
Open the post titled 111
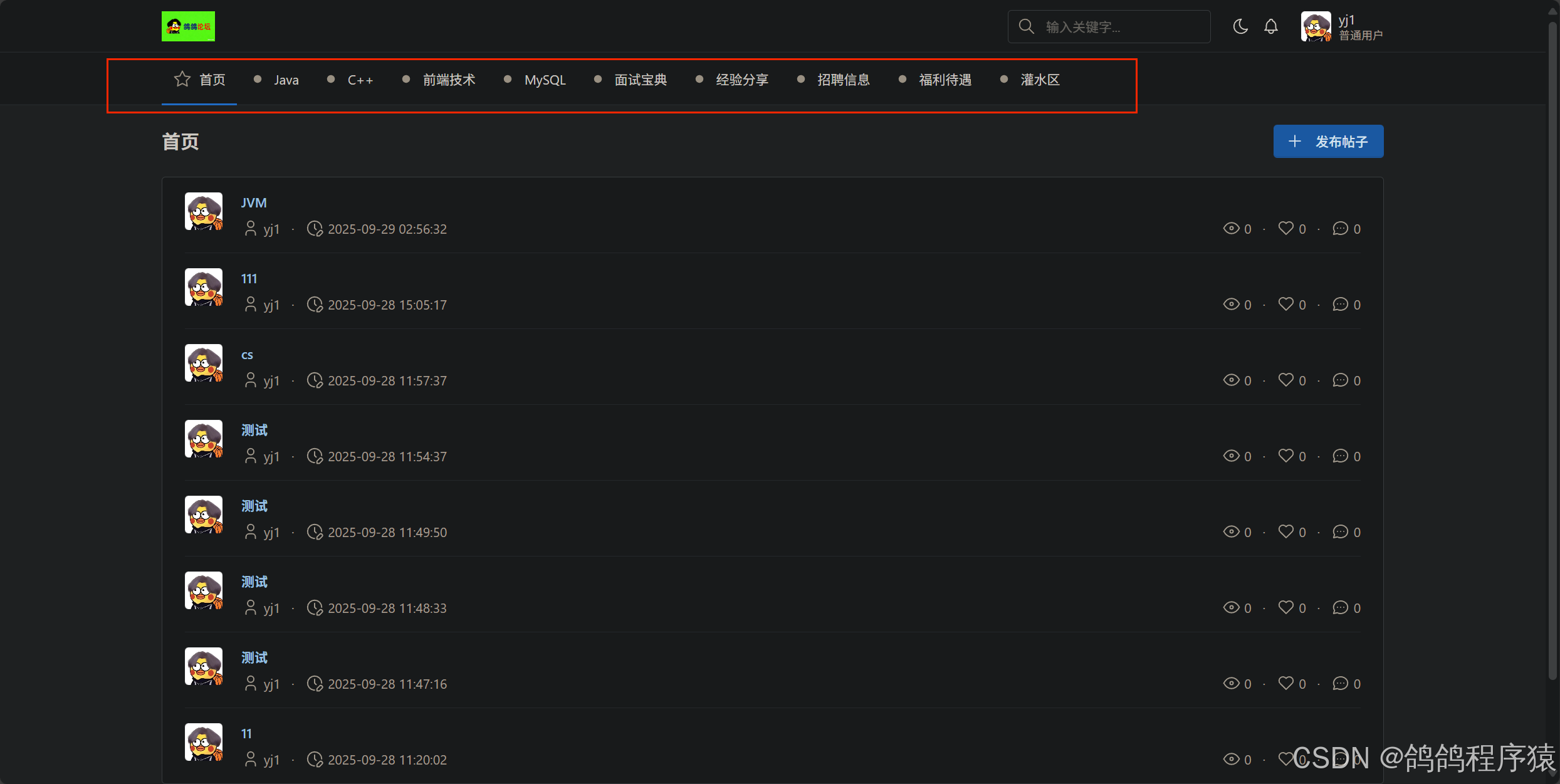click(x=249, y=278)
